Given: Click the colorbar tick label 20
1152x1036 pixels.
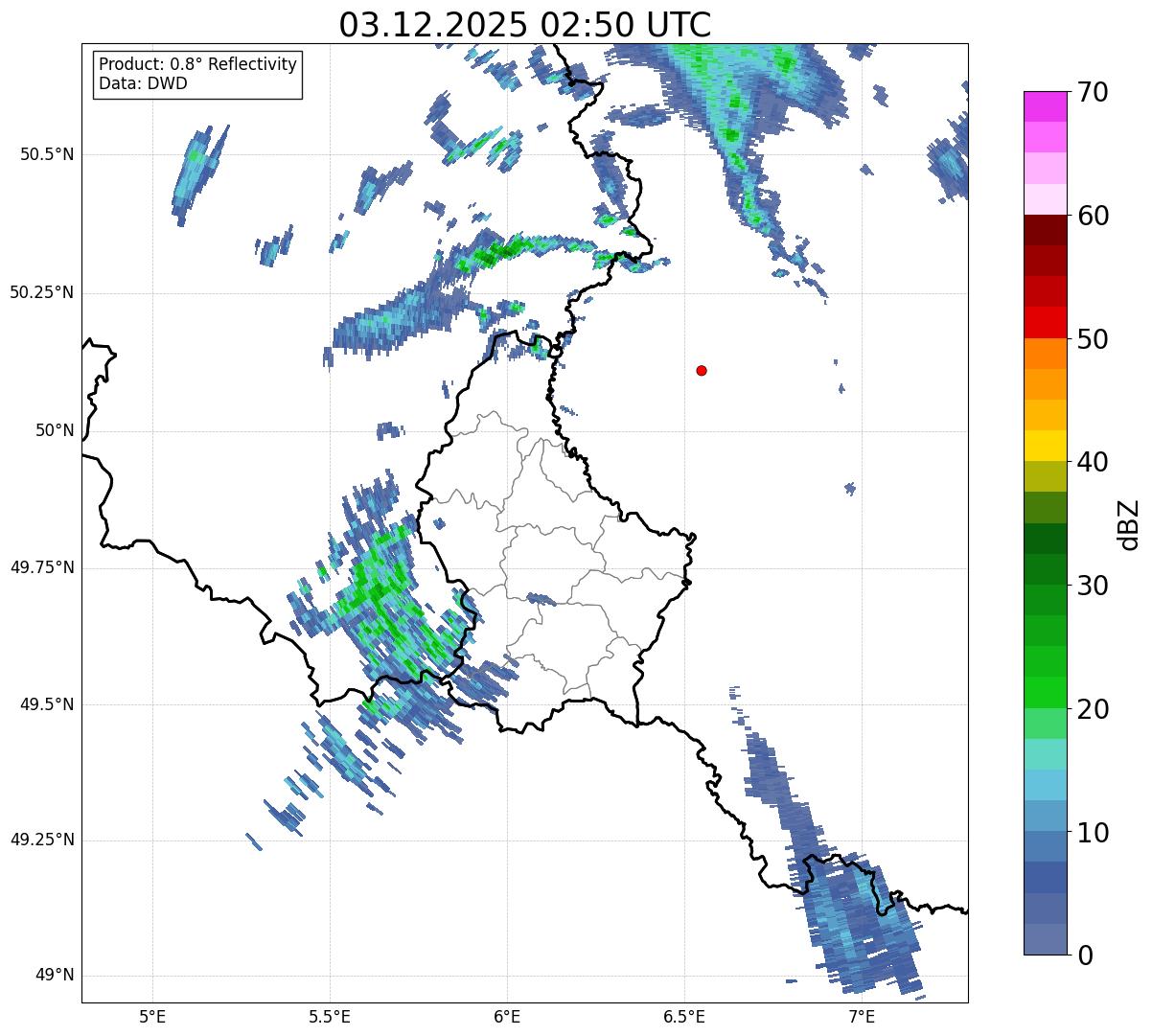Looking at the screenshot, I should pyautogui.click(x=1093, y=709).
